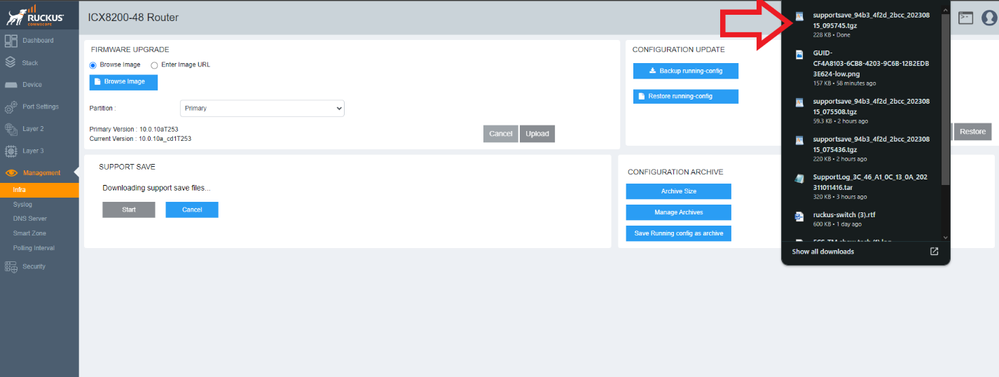This screenshot has width=999, height=377.
Task: Click the downloads list scrollbar
Action: [945, 99]
